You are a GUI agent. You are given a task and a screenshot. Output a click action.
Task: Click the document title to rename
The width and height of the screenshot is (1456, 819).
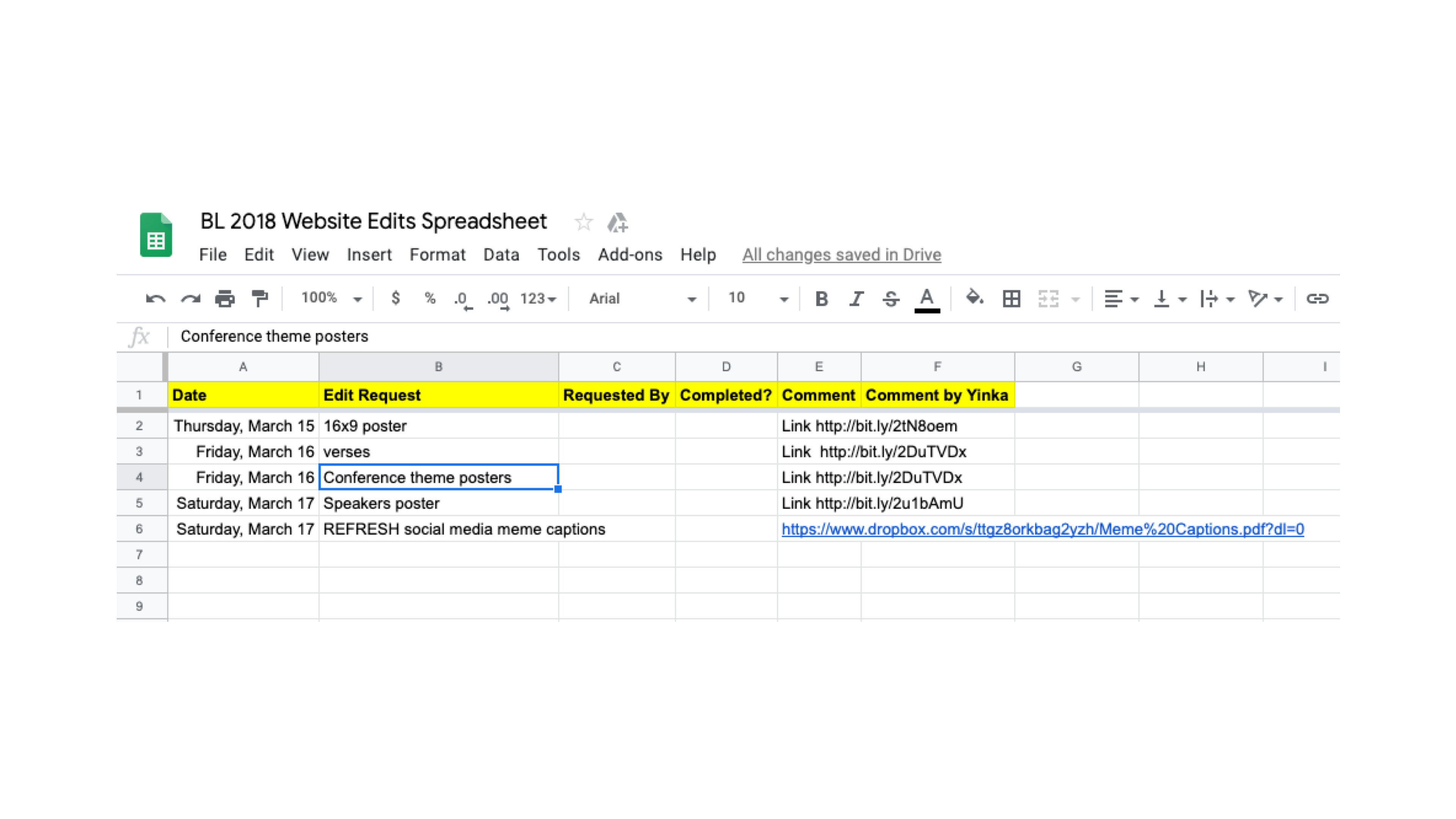(x=373, y=221)
